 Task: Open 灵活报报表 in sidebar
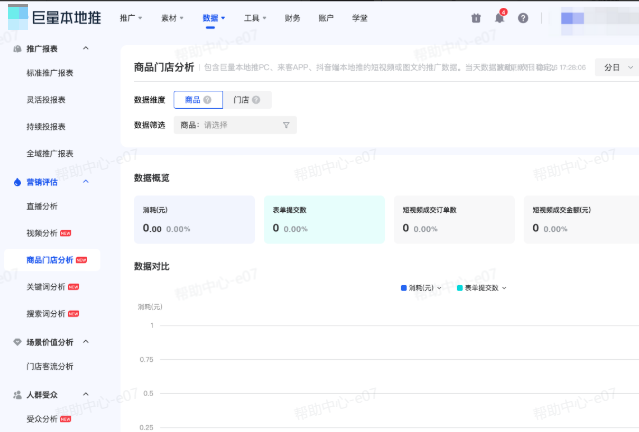pyautogui.click(x=46, y=100)
